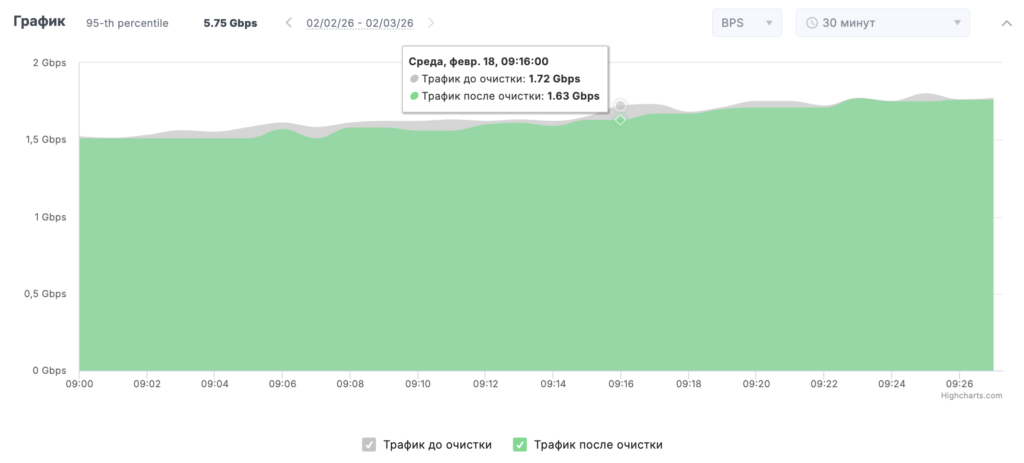
Task: Click green bullet in tooltip after-cleaning row
Action: pos(415,96)
